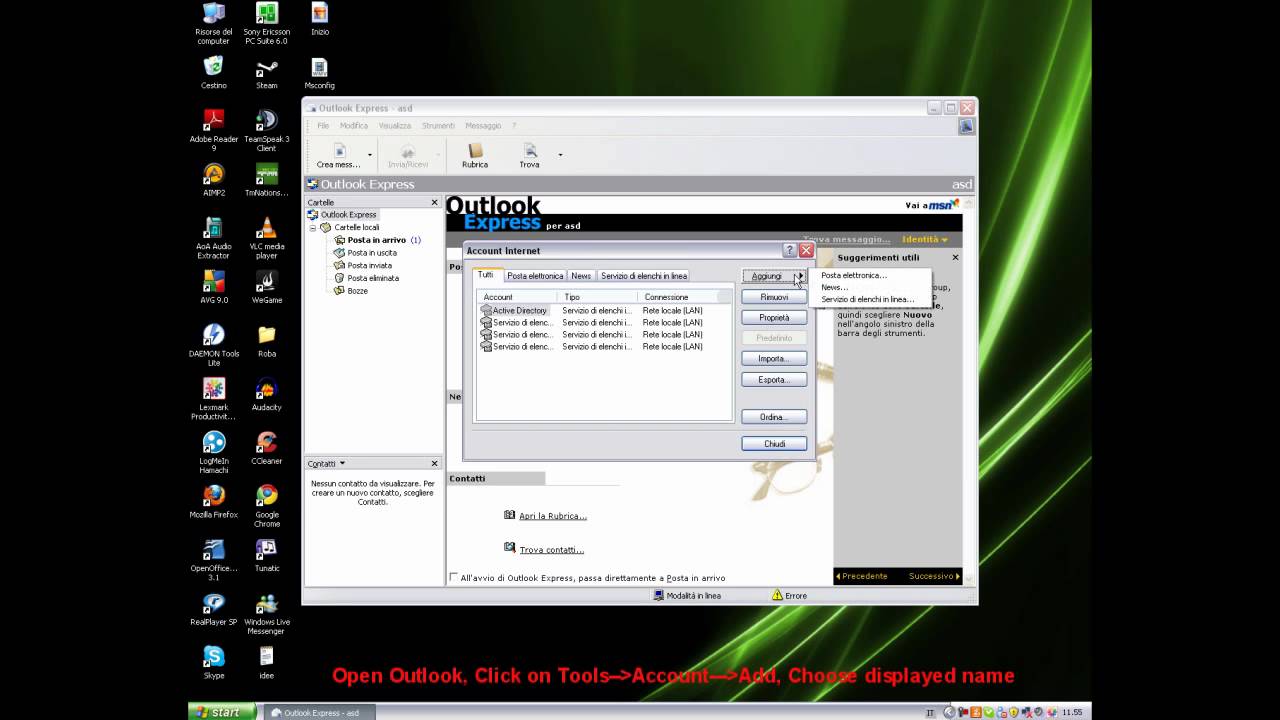
Task: Open the Trova contatti link
Action: (551, 550)
